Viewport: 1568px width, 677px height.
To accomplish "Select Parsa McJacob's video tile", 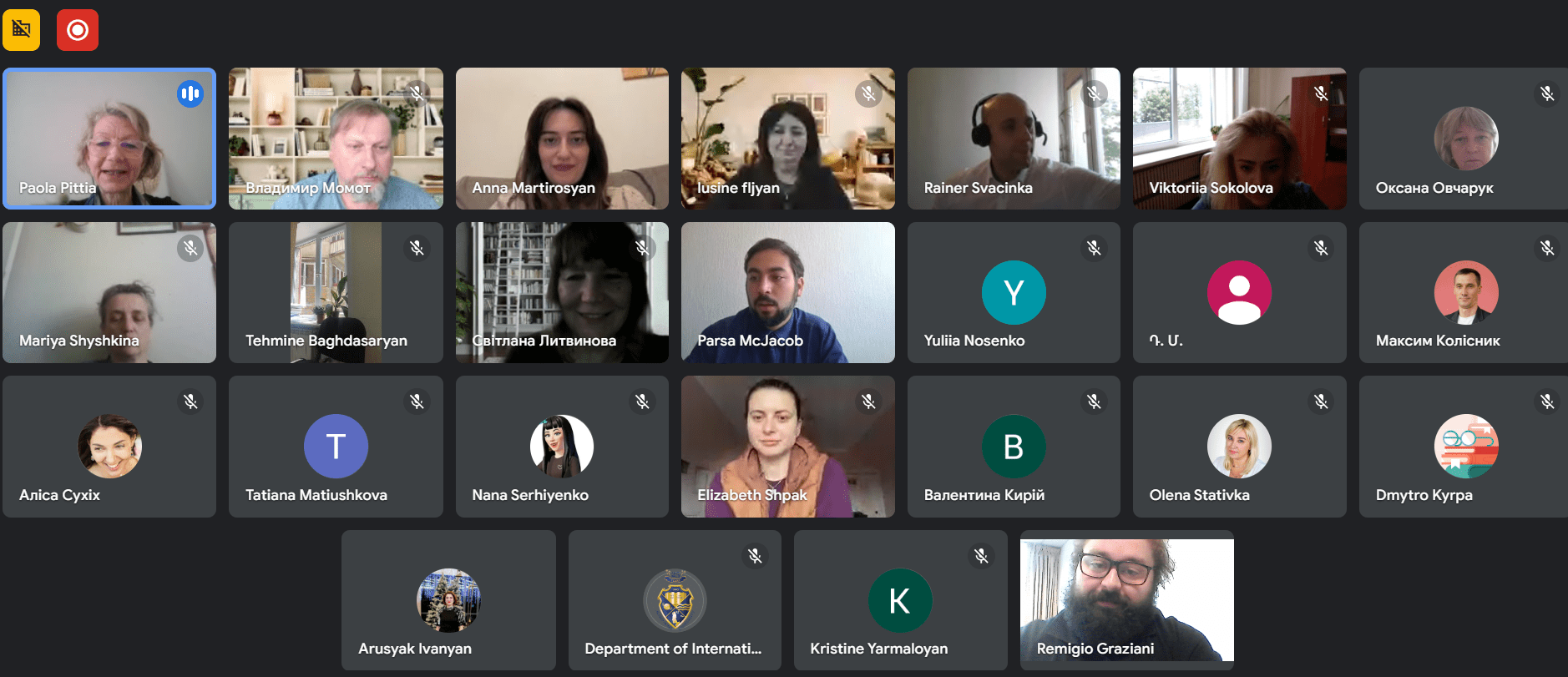I will (x=788, y=292).
